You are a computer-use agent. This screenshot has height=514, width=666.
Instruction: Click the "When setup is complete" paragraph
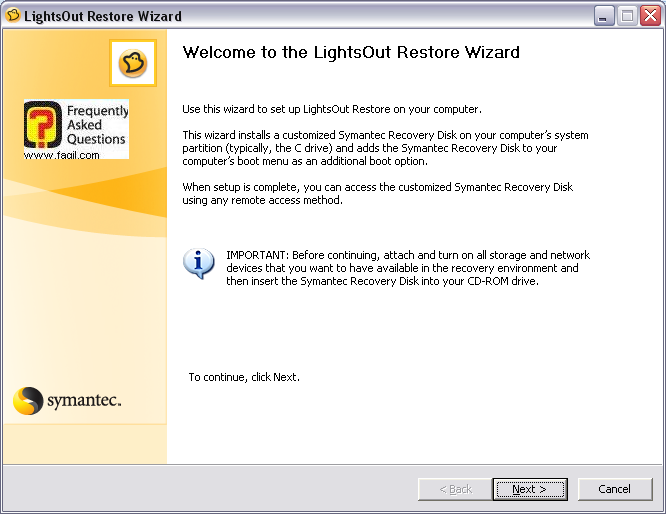tap(378, 193)
